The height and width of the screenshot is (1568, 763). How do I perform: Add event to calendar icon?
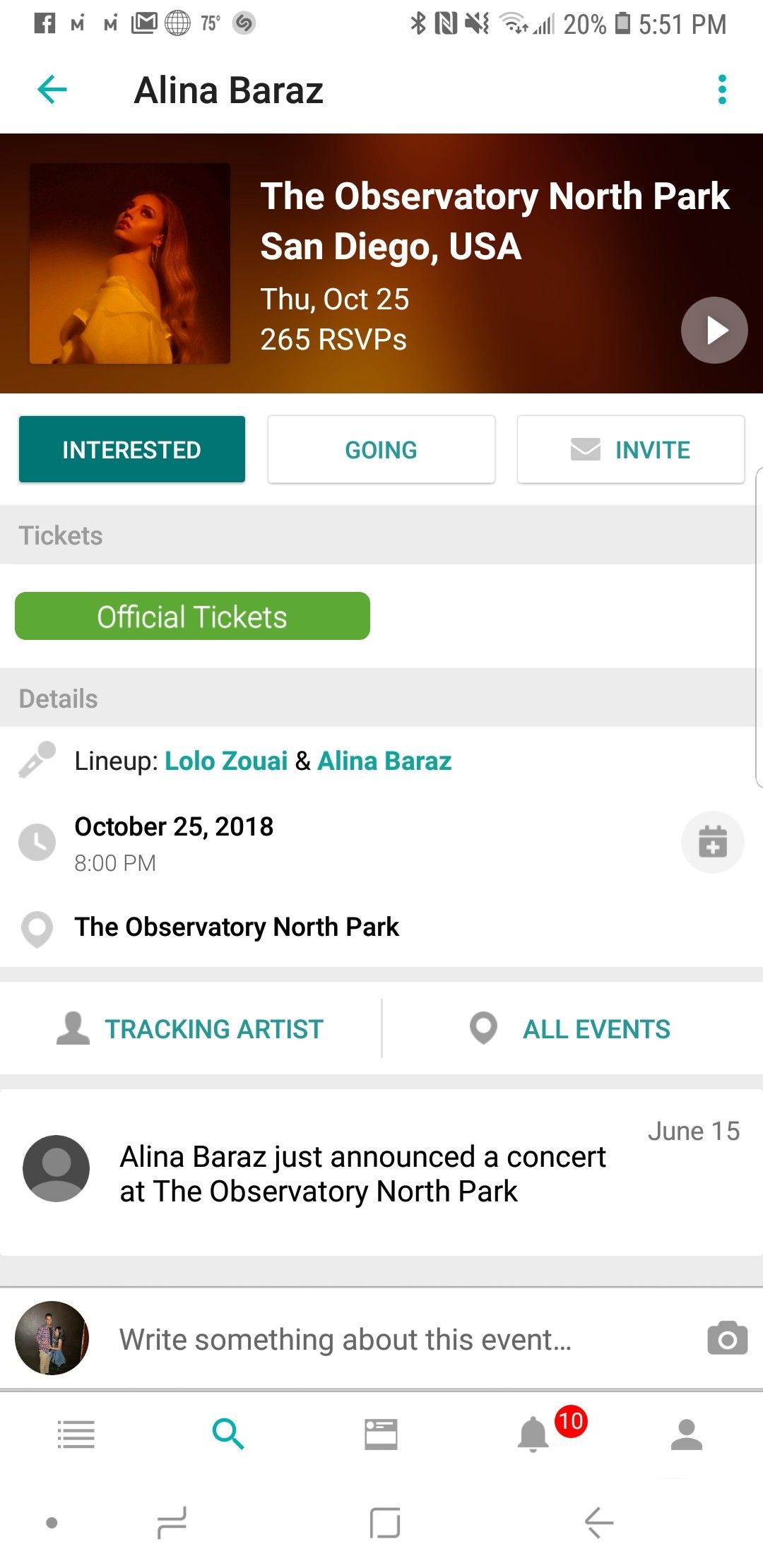pos(712,842)
